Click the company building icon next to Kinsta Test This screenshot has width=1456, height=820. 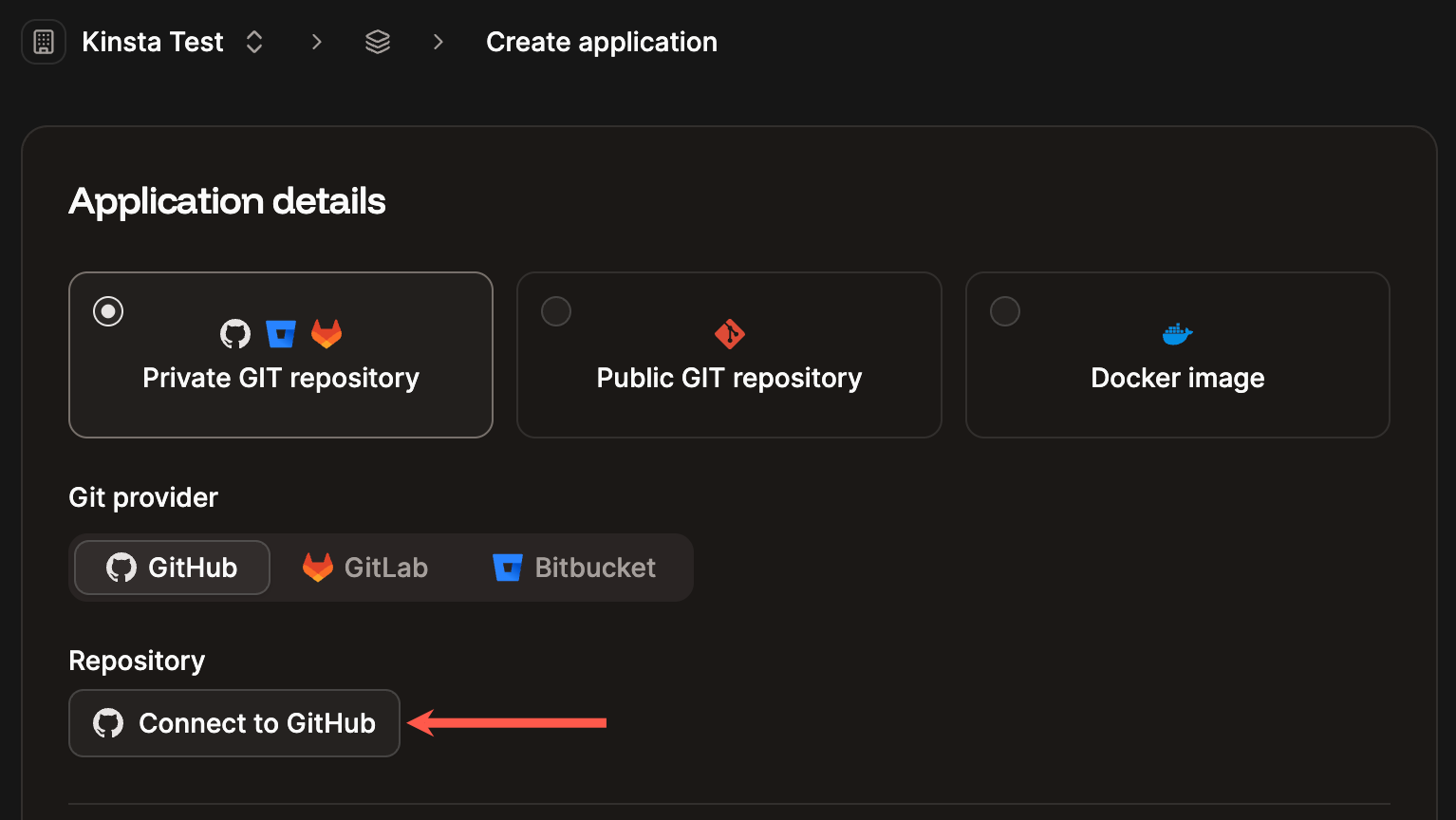point(43,41)
